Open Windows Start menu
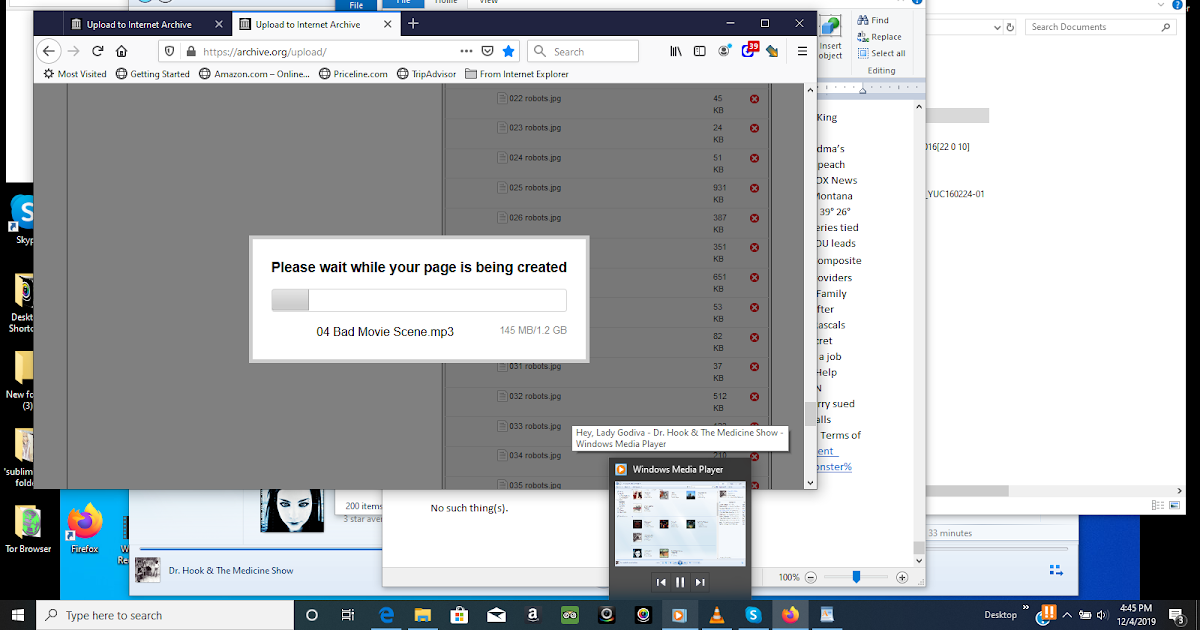The width and height of the screenshot is (1200, 630). pyautogui.click(x=17, y=614)
